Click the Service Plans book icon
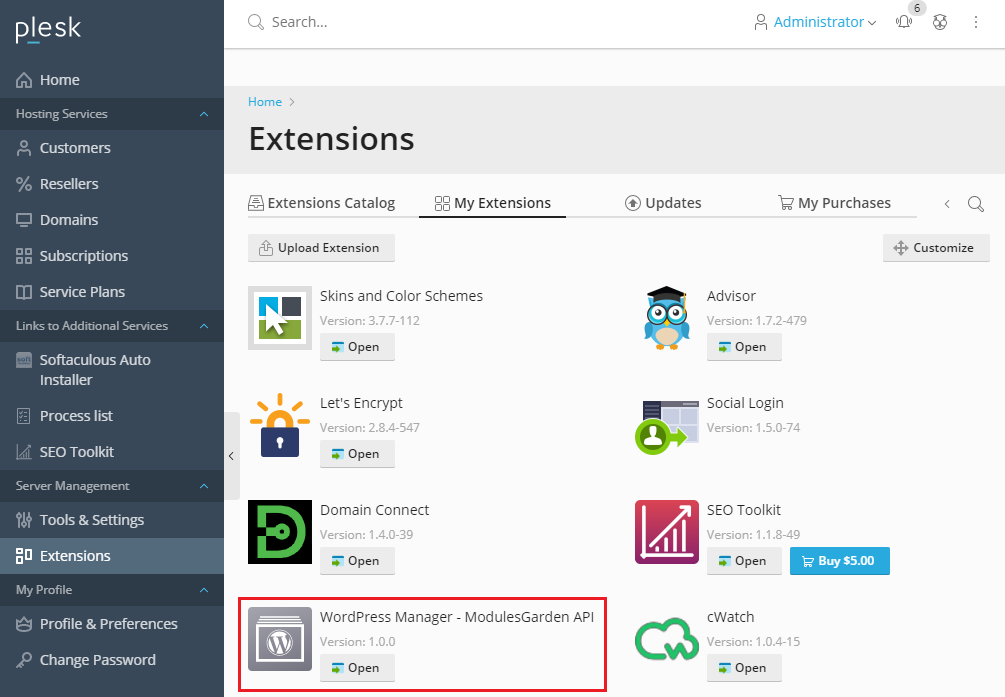This screenshot has width=1005, height=697. [24, 292]
